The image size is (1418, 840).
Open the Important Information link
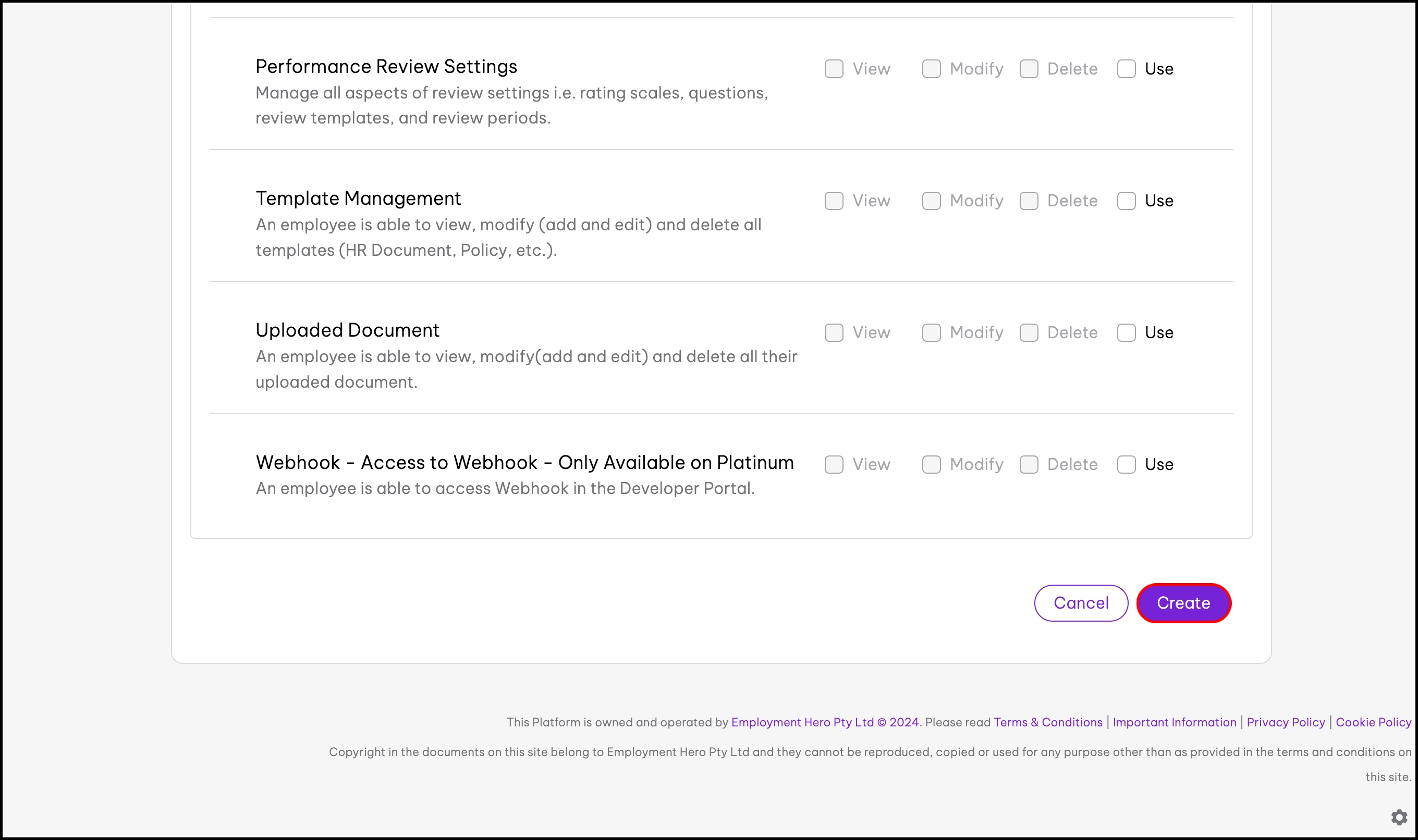1174,722
